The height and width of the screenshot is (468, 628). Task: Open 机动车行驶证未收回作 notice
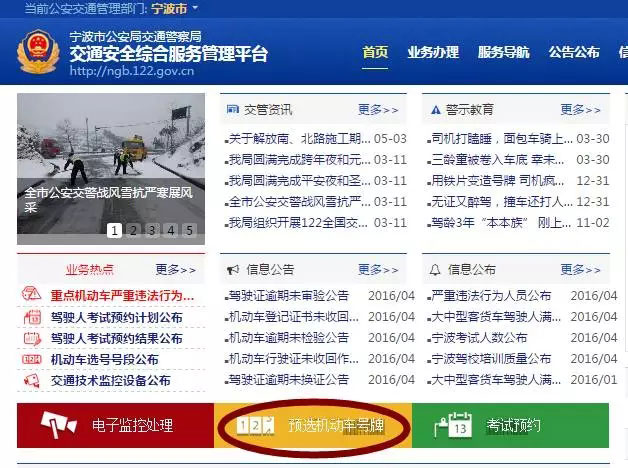pos(294,359)
